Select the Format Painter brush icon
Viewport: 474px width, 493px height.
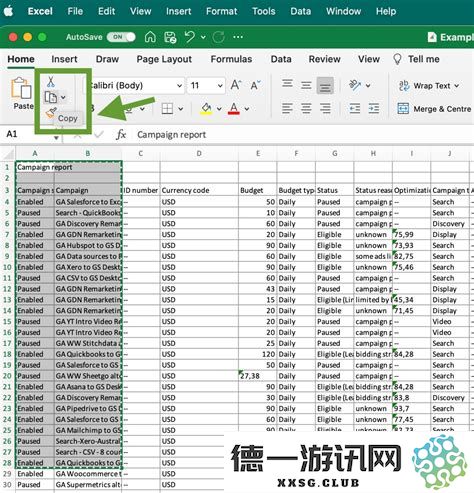click(x=51, y=113)
